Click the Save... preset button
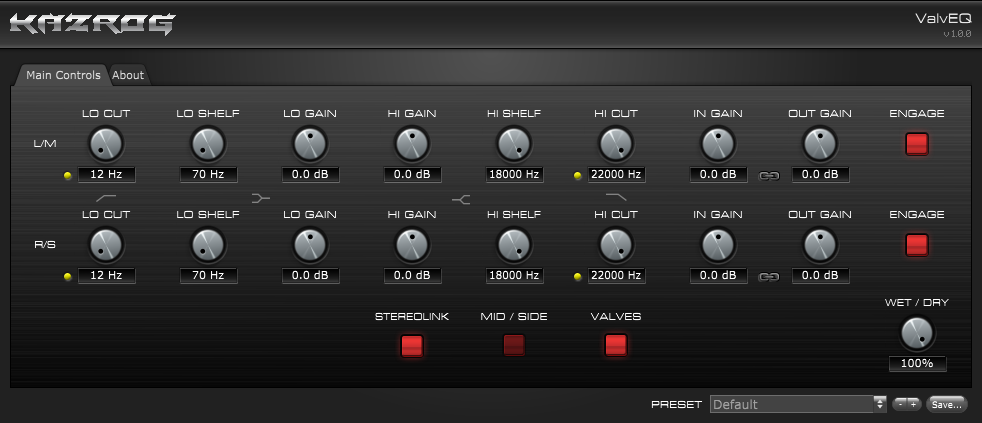982x423 pixels. [x=946, y=404]
